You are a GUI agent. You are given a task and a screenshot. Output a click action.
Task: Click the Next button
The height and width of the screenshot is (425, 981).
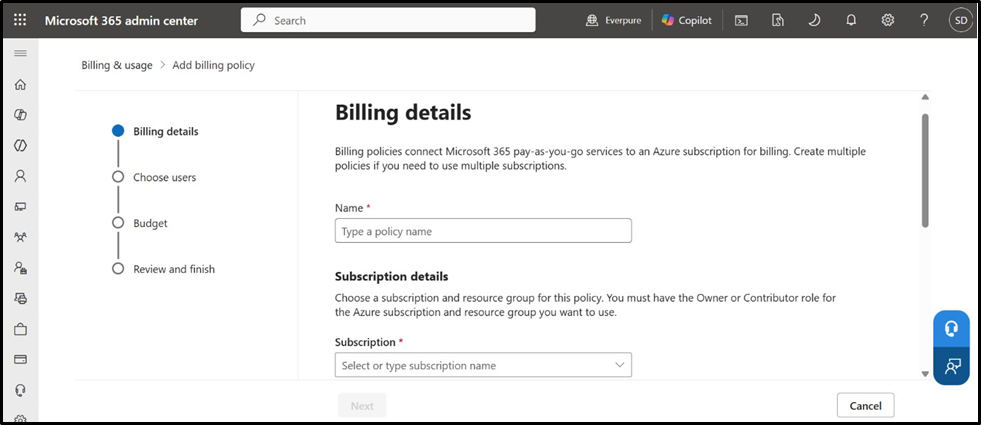pyautogui.click(x=362, y=406)
